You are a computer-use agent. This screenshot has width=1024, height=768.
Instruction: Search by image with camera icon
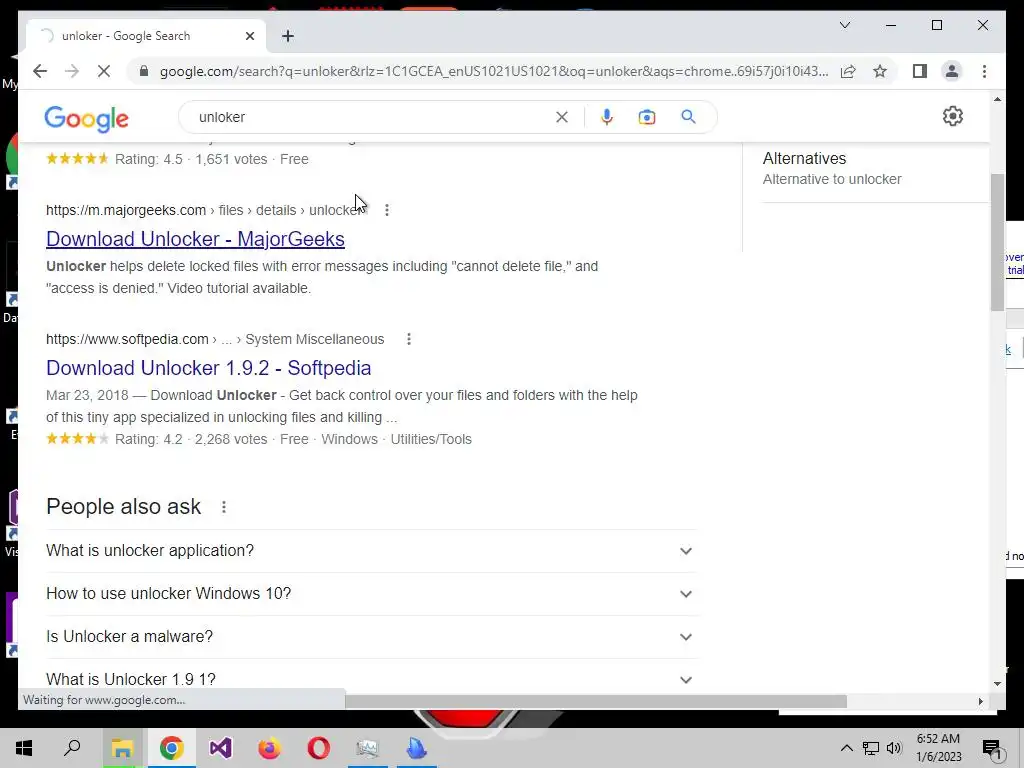point(647,117)
